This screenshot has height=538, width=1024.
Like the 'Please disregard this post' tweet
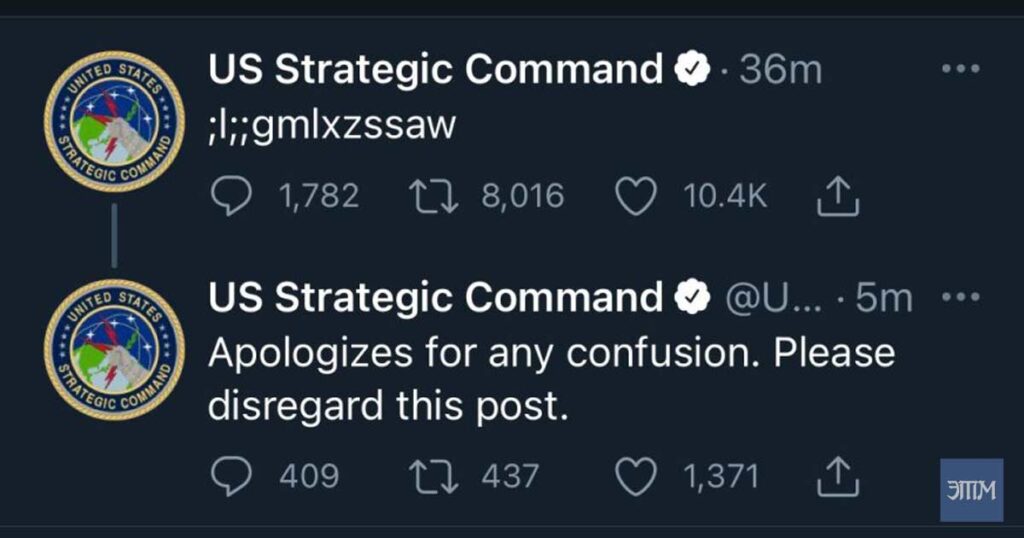636,476
